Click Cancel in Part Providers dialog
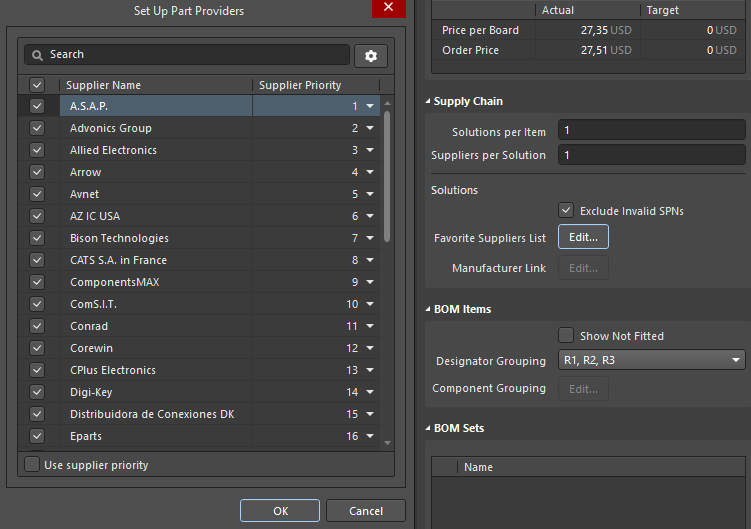751x529 pixels. 366,511
